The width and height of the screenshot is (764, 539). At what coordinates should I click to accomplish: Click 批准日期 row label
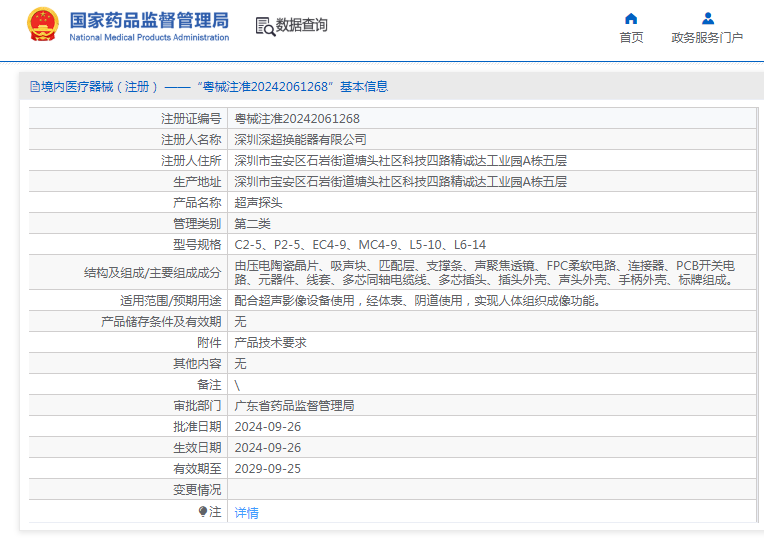(x=197, y=427)
